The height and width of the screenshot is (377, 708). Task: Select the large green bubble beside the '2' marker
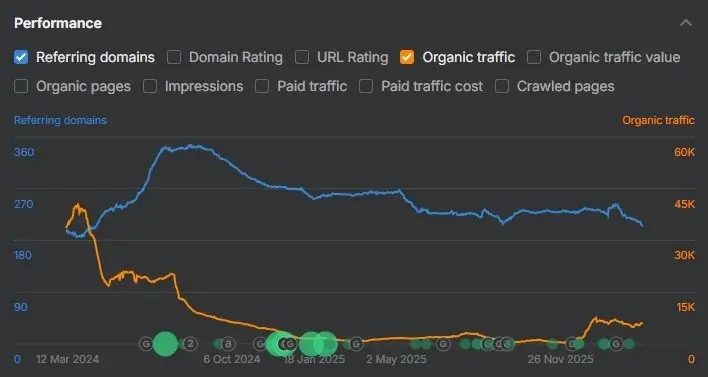click(x=166, y=344)
